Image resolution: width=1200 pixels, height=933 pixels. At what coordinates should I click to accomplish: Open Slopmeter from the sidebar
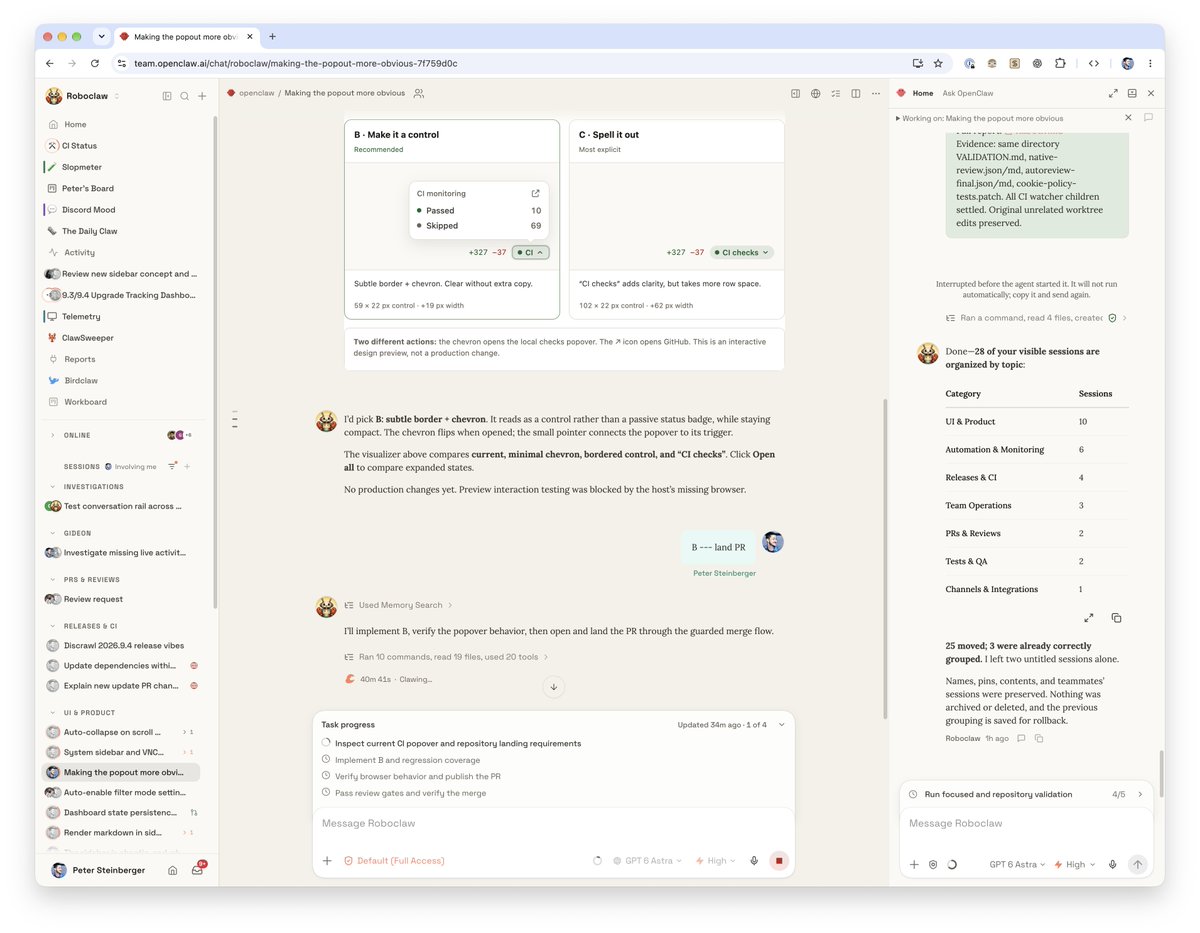(81, 167)
